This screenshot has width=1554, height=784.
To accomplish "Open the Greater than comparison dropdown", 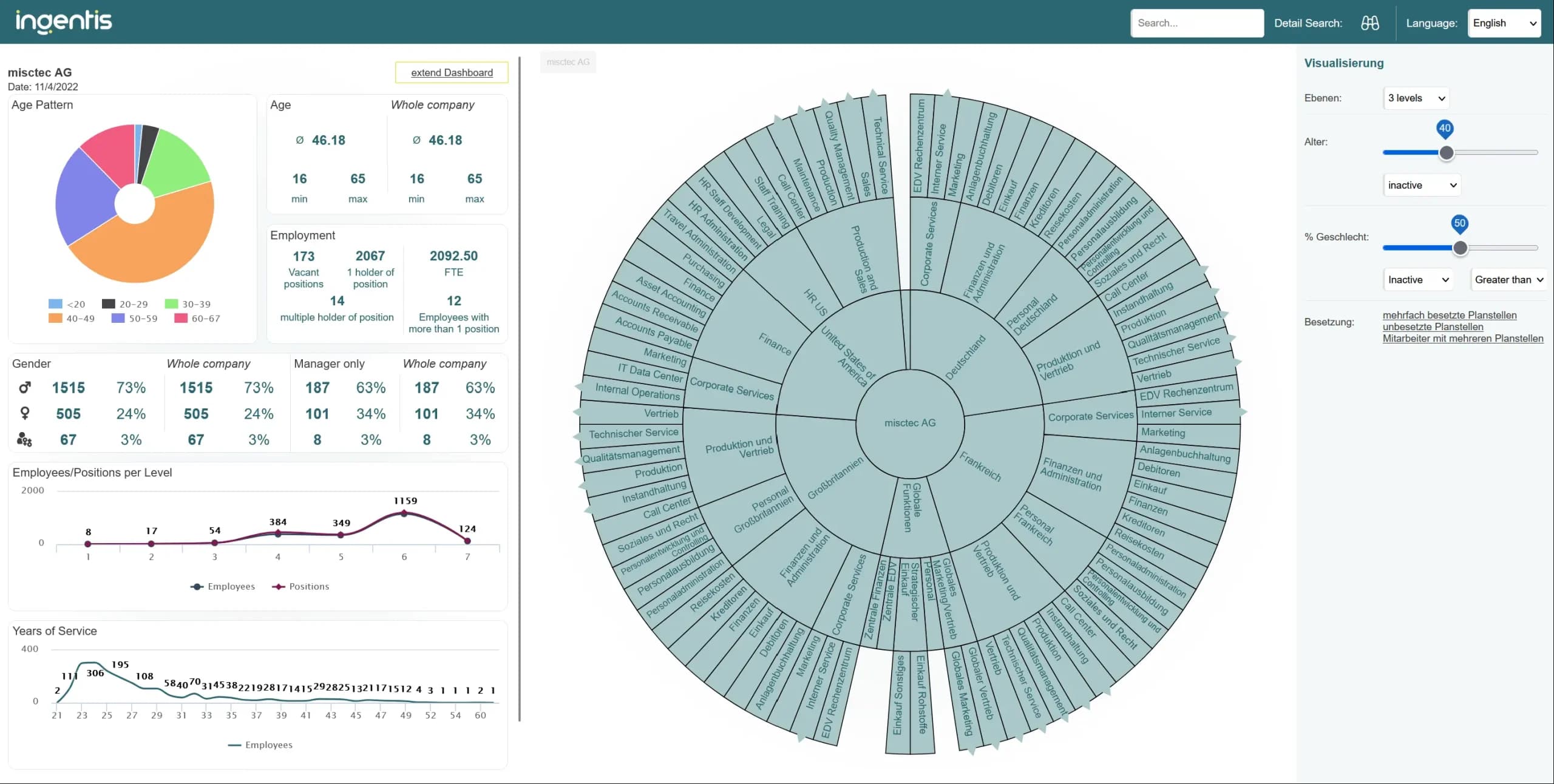I will pos(1508,280).
